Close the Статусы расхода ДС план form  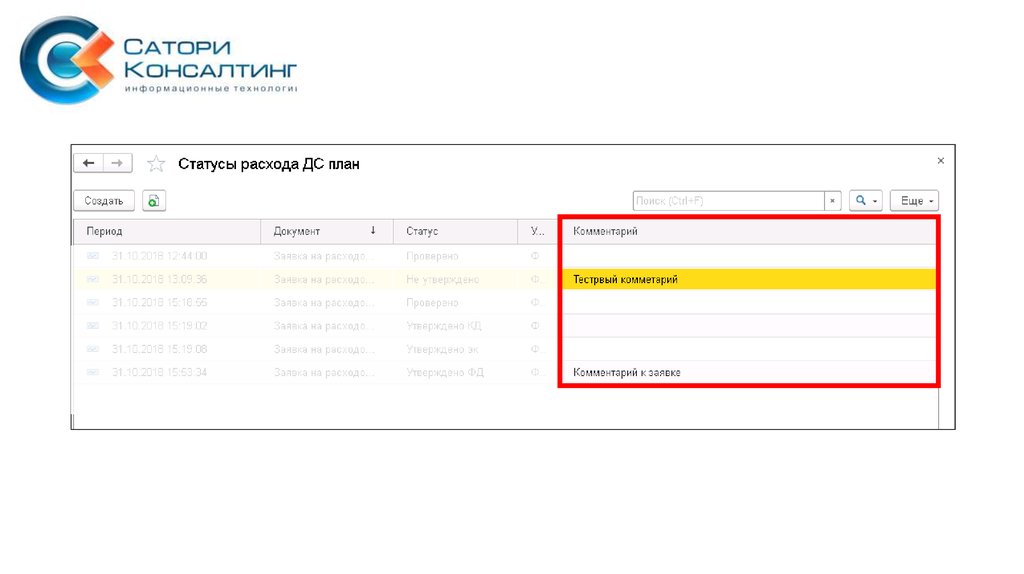coord(940,160)
